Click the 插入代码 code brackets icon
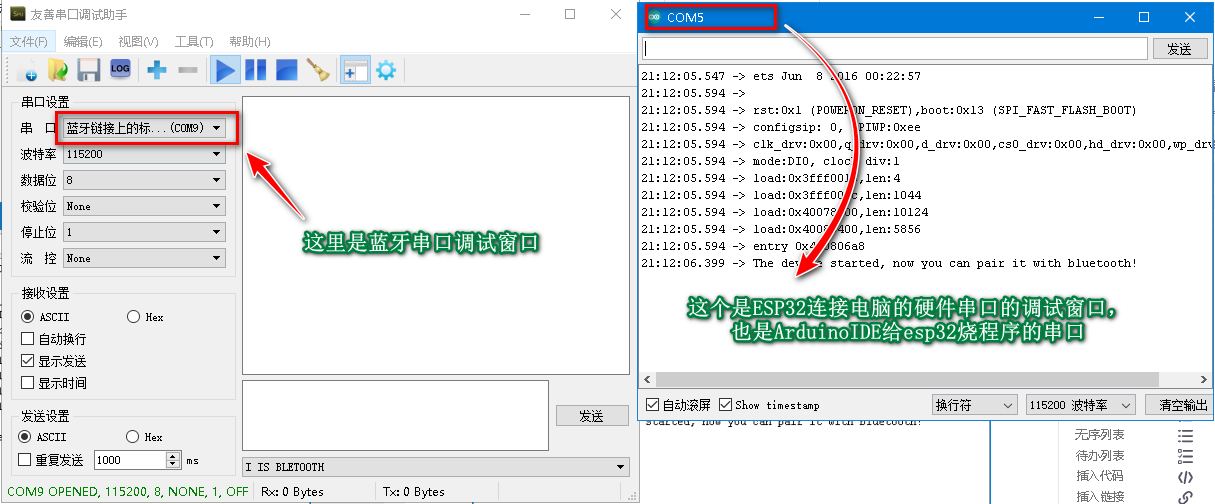The height and width of the screenshot is (504, 1215). pyautogui.click(x=1186, y=476)
